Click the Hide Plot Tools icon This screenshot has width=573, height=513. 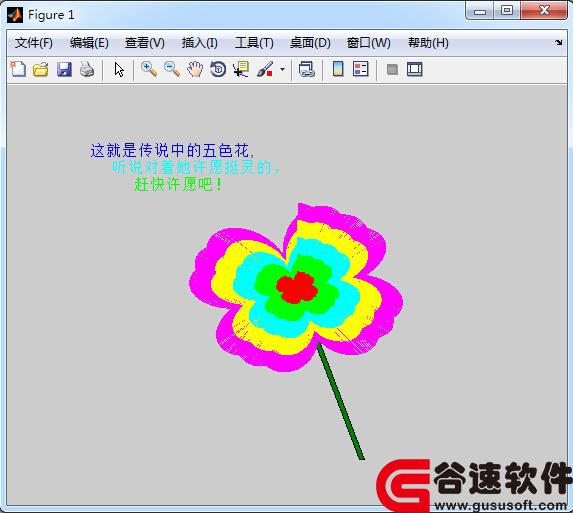point(392,69)
